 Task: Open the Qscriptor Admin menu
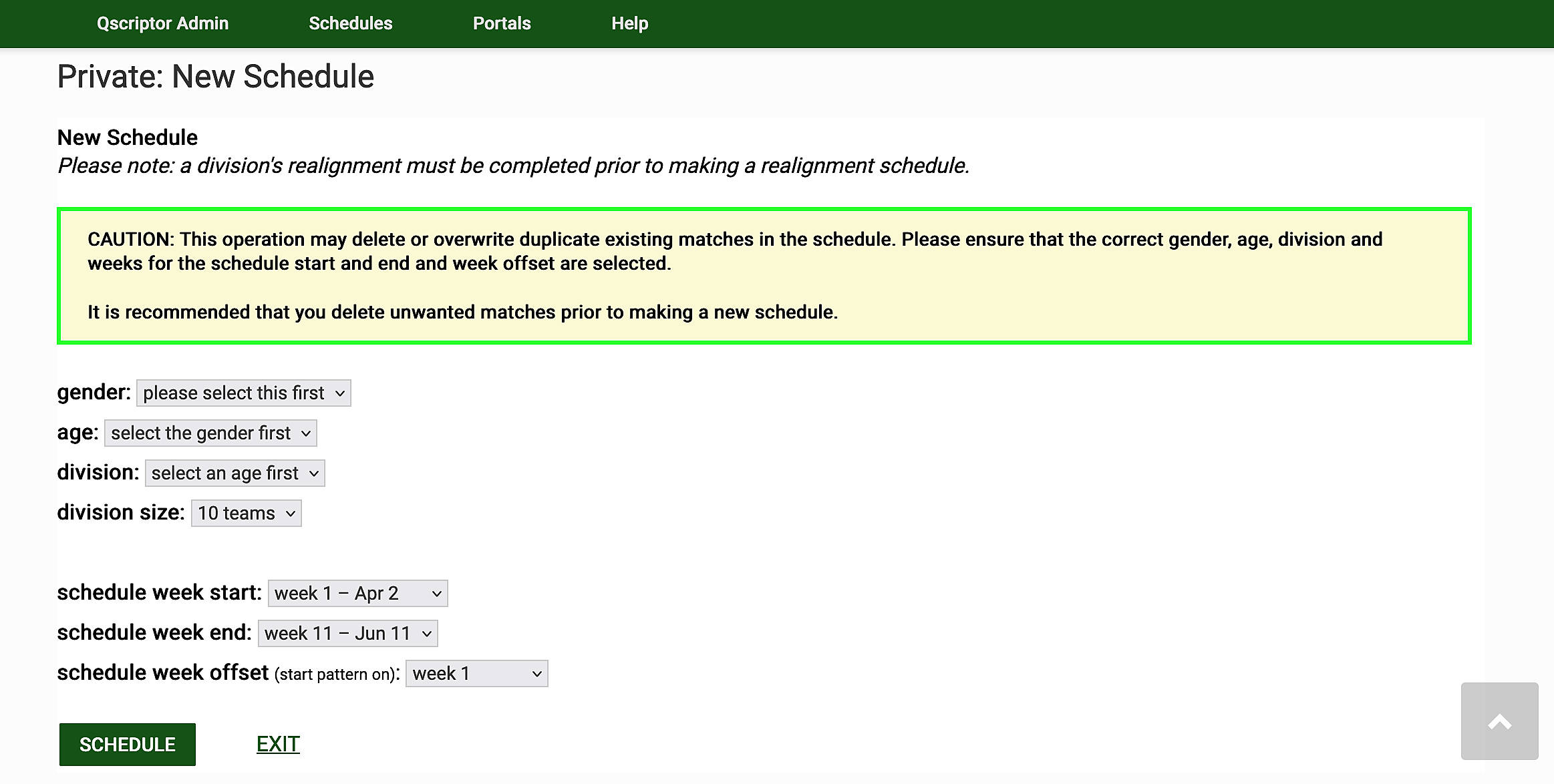tap(162, 23)
